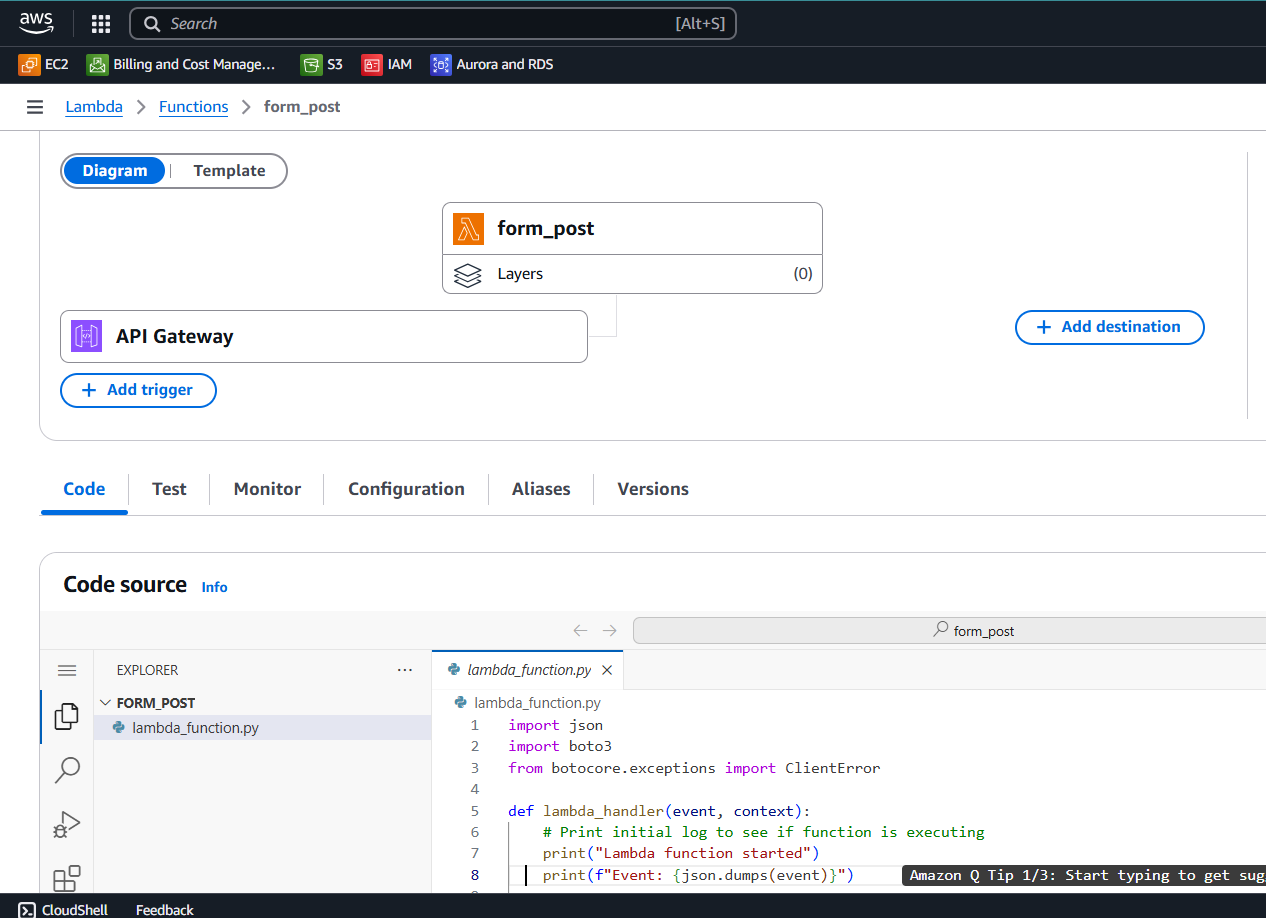Open the code editor hamburger menu
This screenshot has width=1266, height=918.
pos(67,670)
